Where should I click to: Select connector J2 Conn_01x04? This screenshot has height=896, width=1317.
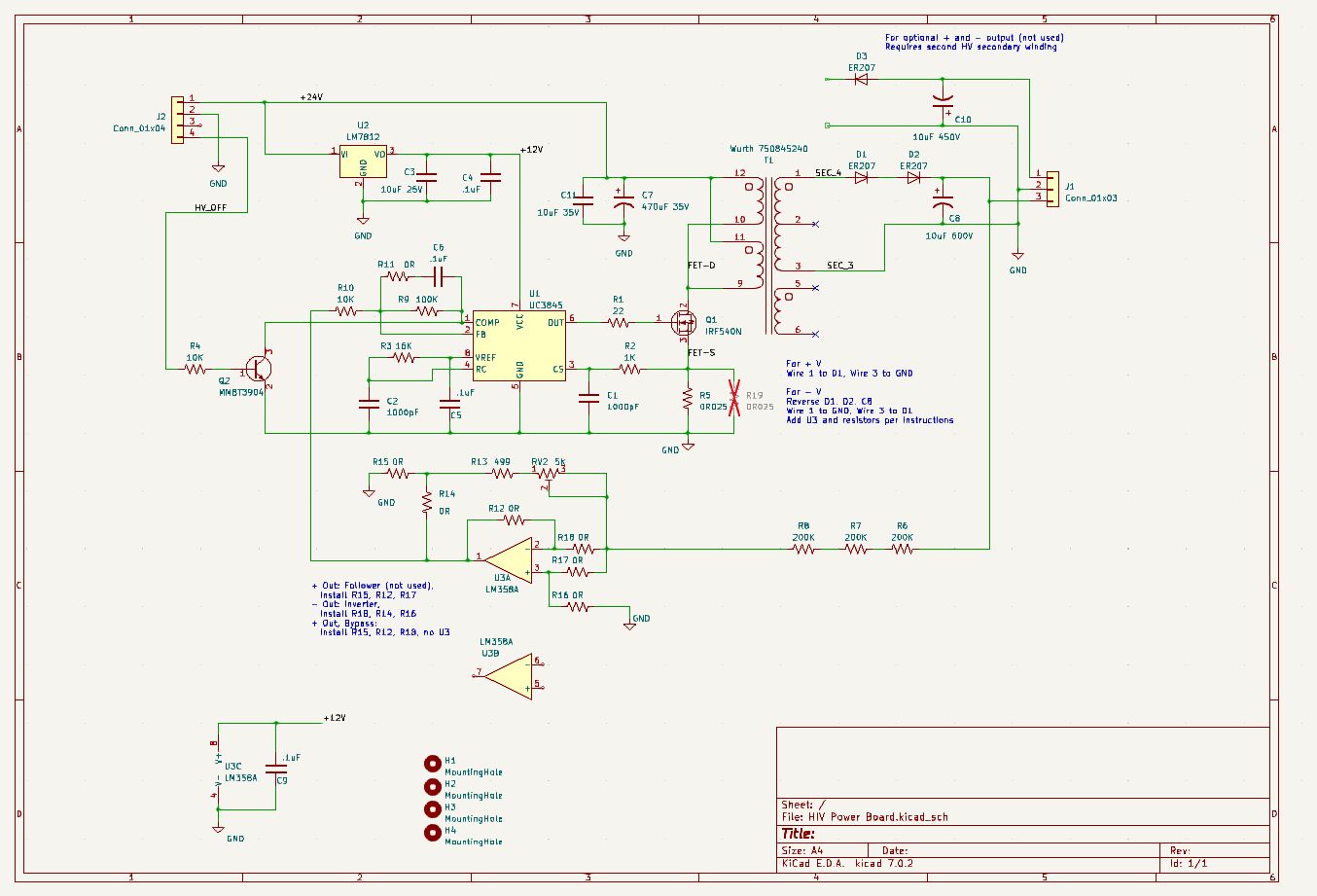click(x=177, y=120)
